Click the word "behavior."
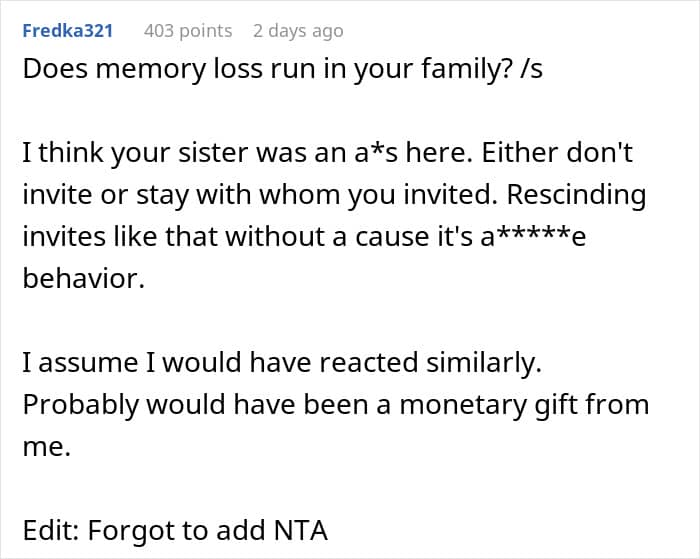This screenshot has height=559, width=700. (x=84, y=280)
